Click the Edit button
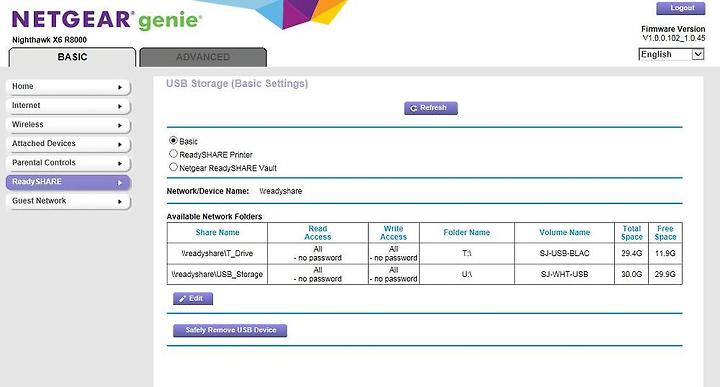Image resolution: width=720 pixels, height=387 pixels. (193, 298)
